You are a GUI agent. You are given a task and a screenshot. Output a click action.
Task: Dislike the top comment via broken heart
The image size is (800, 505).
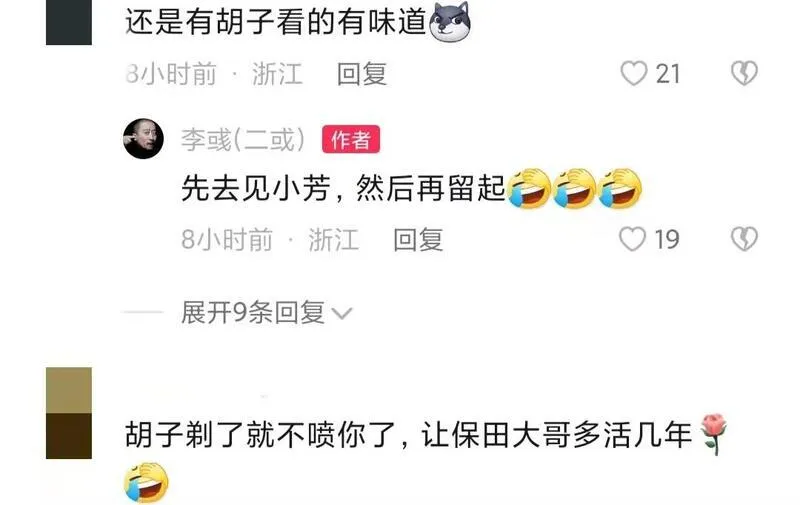tap(744, 73)
